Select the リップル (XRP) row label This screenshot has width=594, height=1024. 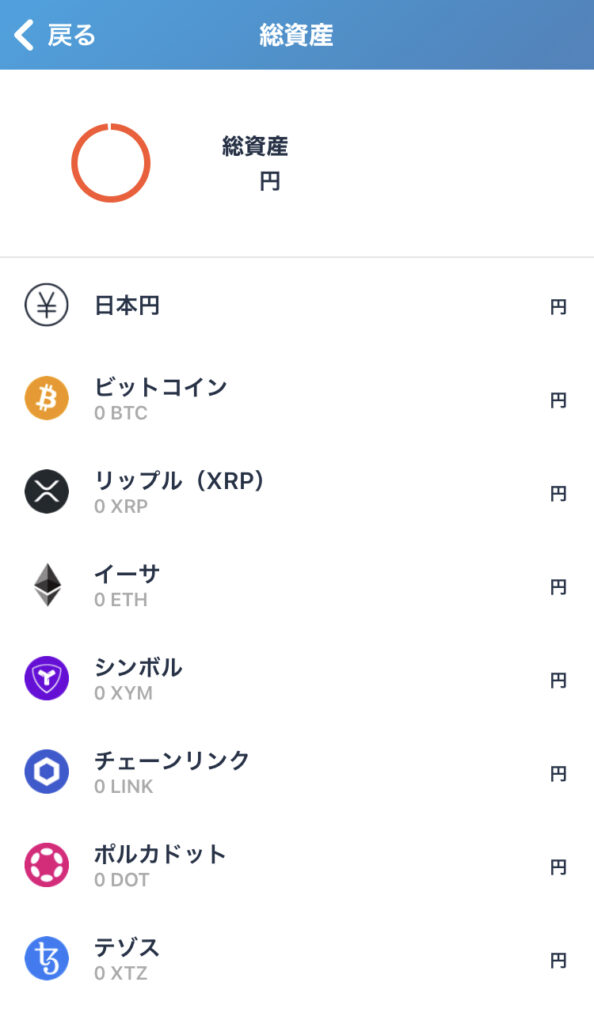coord(180,481)
